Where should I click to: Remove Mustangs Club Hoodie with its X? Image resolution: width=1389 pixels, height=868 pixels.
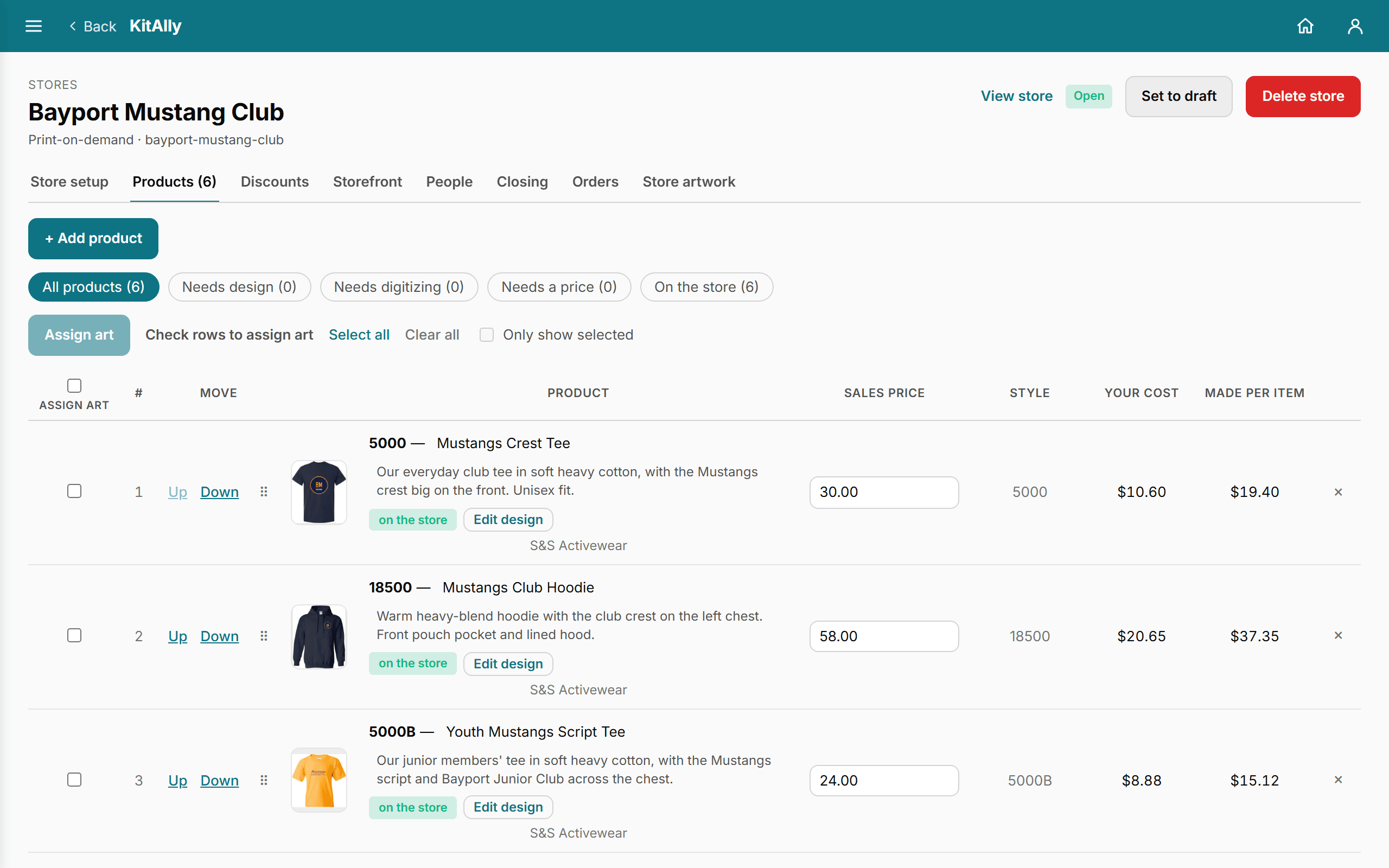pos(1338,635)
